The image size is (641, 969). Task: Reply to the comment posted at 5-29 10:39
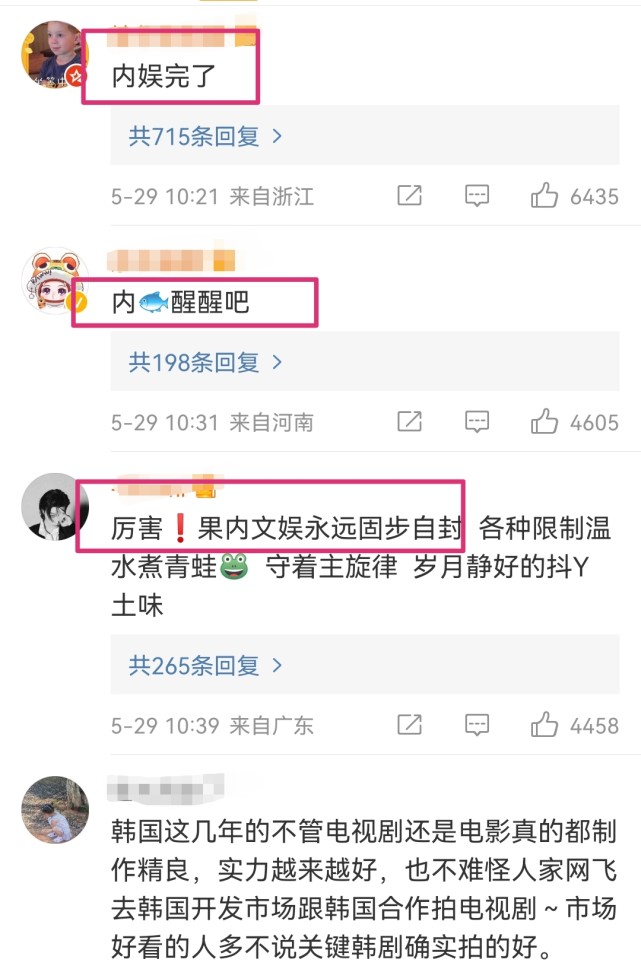pyautogui.click(x=477, y=725)
